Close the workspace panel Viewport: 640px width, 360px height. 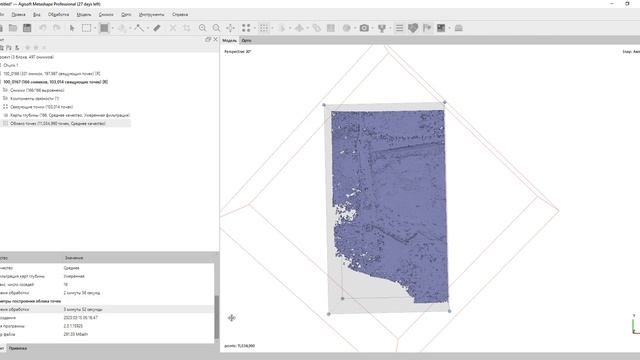(x=216, y=40)
